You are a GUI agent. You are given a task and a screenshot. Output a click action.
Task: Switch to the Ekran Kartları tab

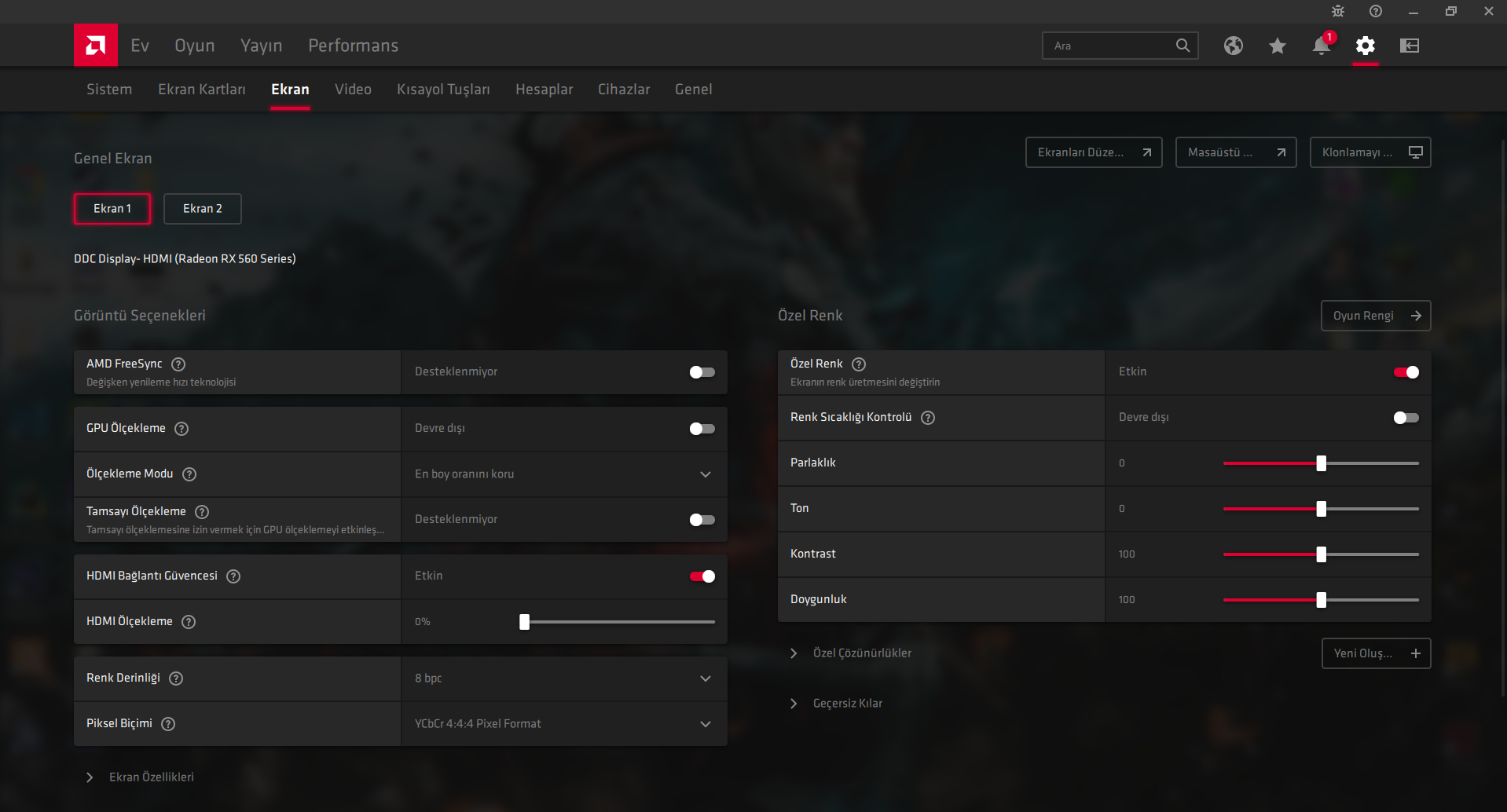pyautogui.click(x=201, y=90)
